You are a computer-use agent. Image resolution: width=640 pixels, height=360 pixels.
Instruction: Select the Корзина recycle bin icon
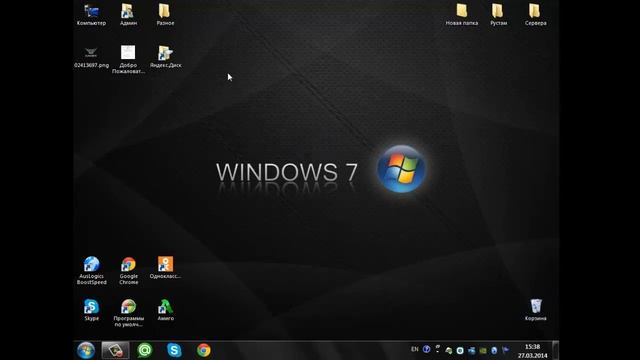point(536,310)
